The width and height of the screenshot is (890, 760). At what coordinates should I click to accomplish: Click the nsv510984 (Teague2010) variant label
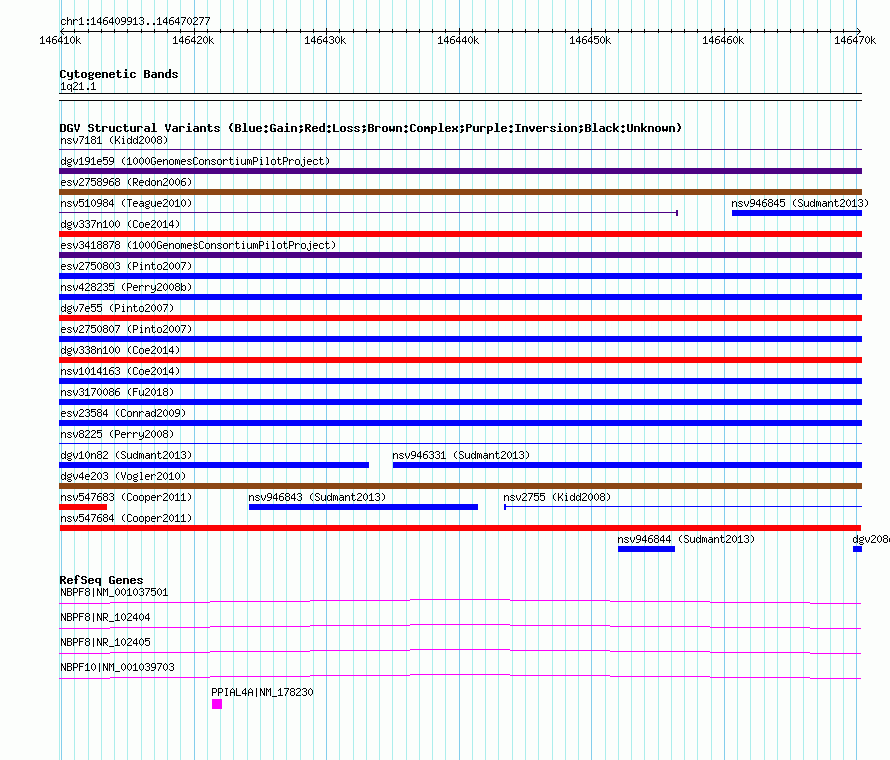pos(126,203)
